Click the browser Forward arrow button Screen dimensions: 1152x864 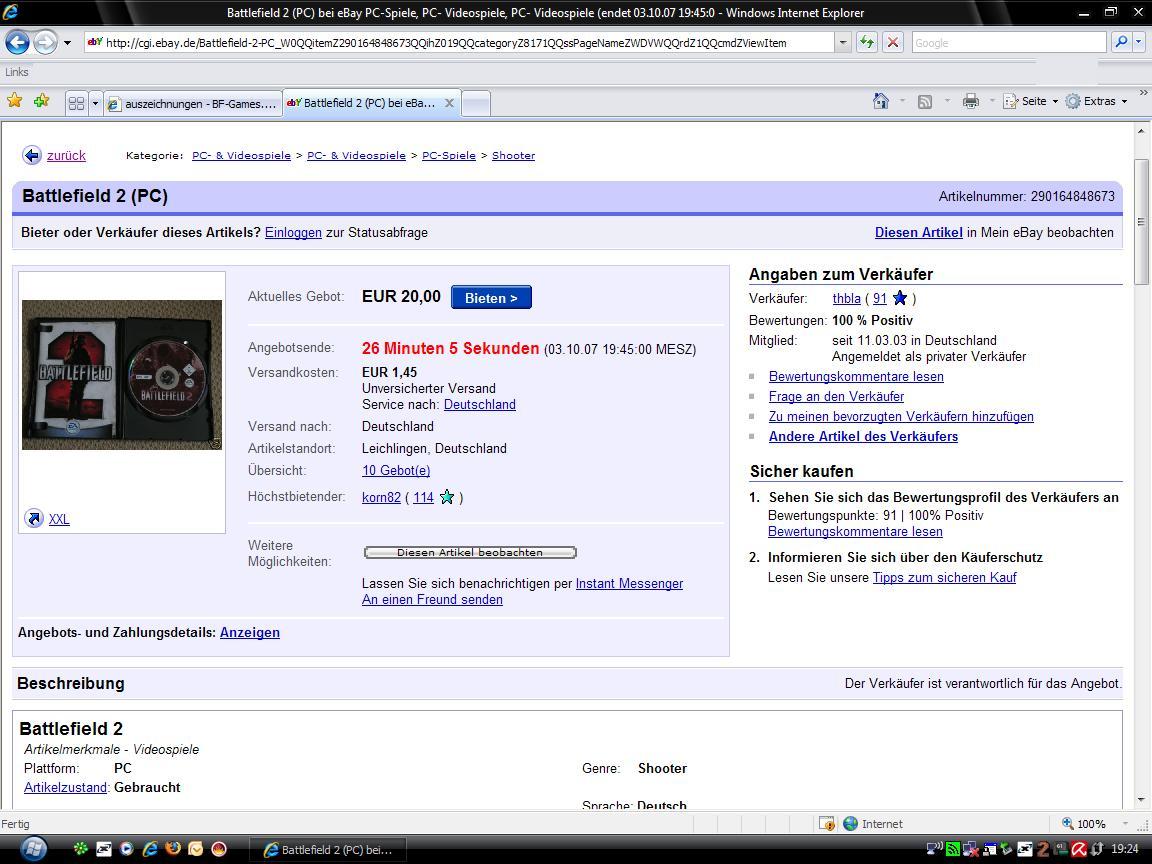(x=45, y=43)
